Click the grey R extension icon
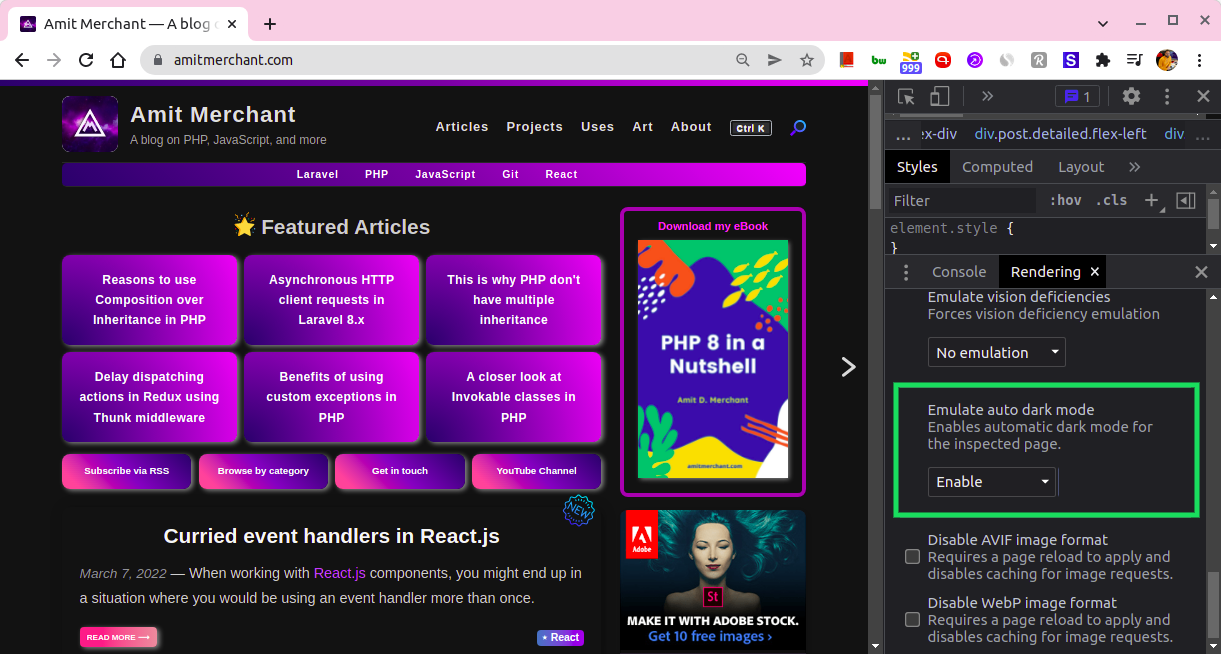Screen dimensions: 1221x654 [1039, 60]
